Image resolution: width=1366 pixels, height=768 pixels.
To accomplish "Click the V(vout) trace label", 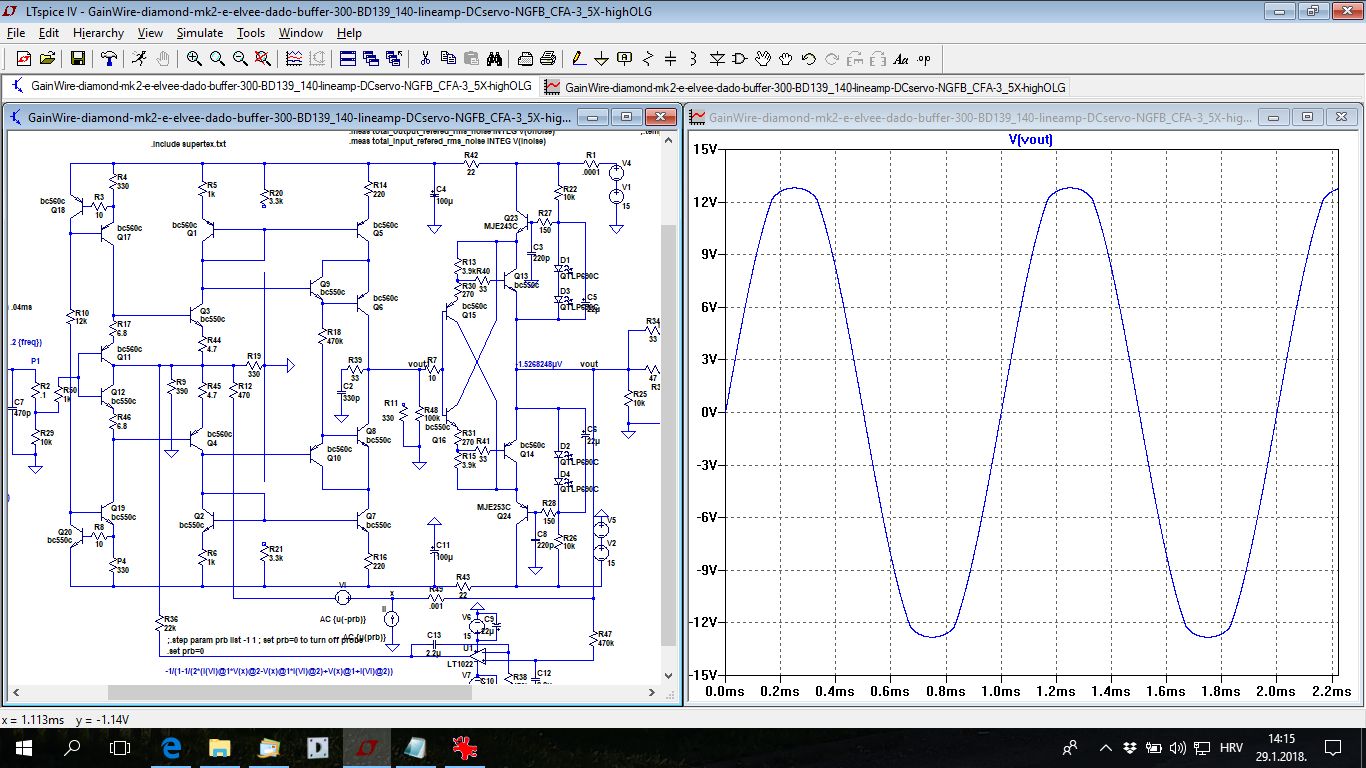I will 1030,139.
